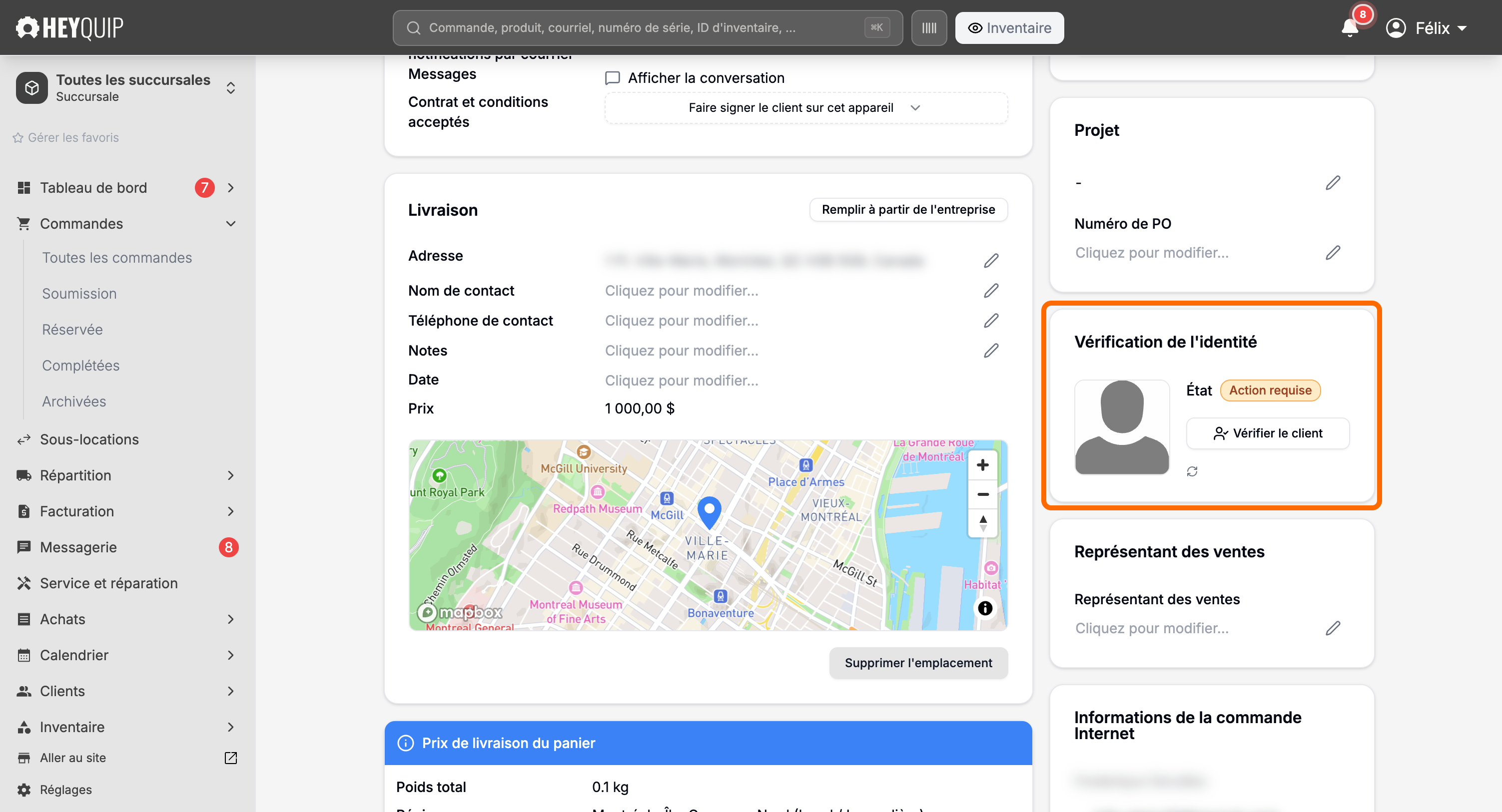Expand the Achats section

point(231,619)
